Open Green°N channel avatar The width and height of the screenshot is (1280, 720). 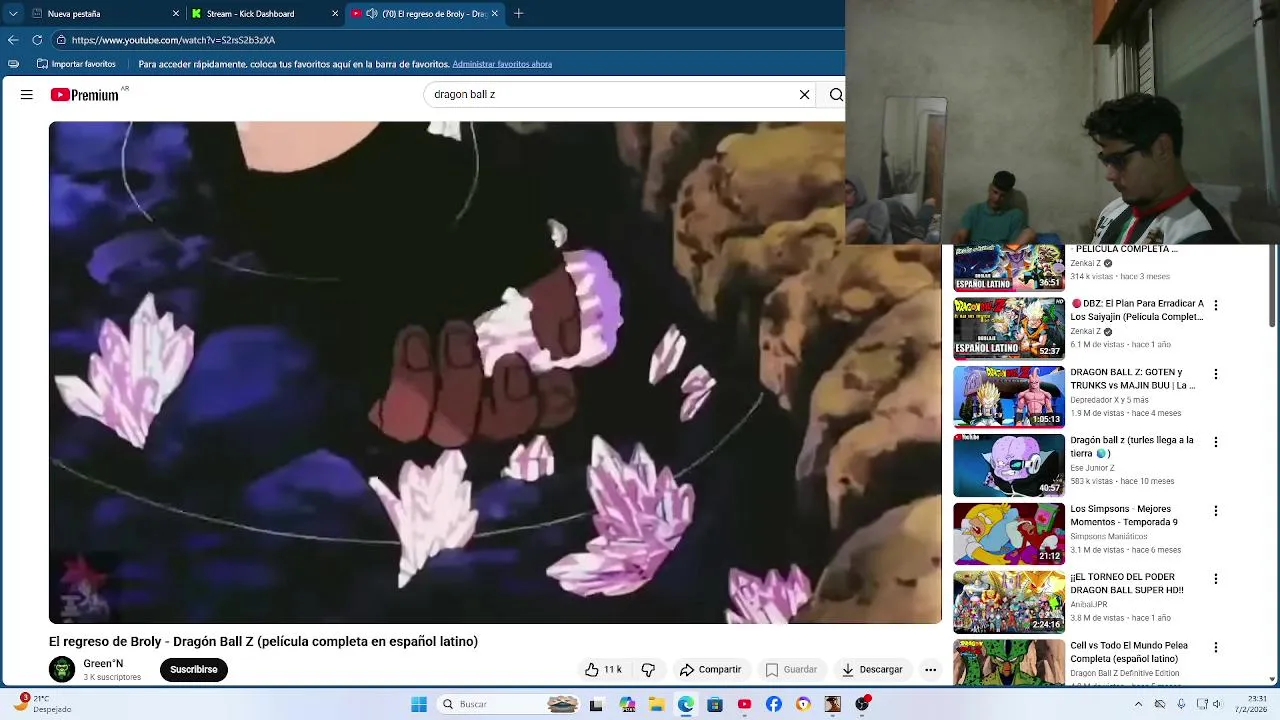coord(62,670)
